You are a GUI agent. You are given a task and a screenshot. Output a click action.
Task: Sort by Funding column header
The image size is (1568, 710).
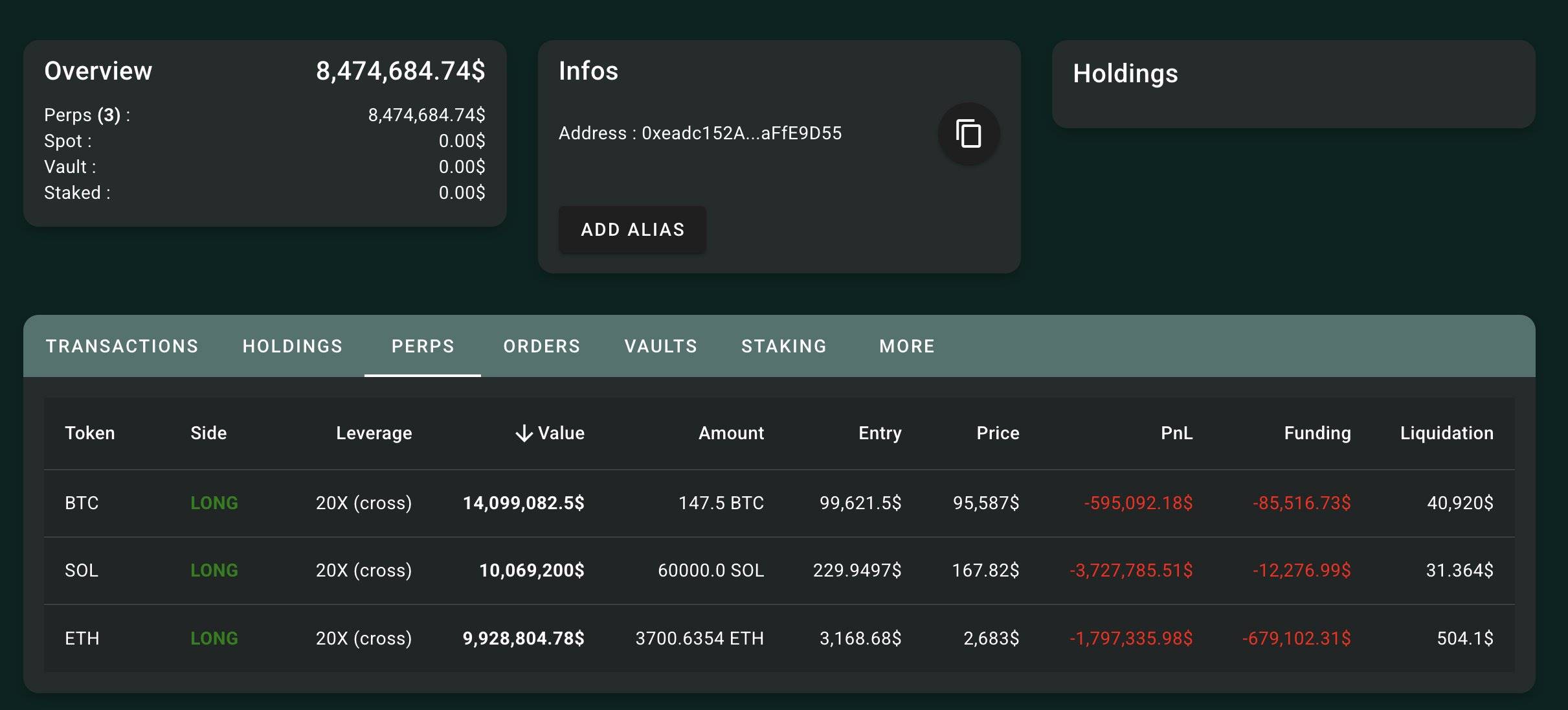click(1317, 433)
